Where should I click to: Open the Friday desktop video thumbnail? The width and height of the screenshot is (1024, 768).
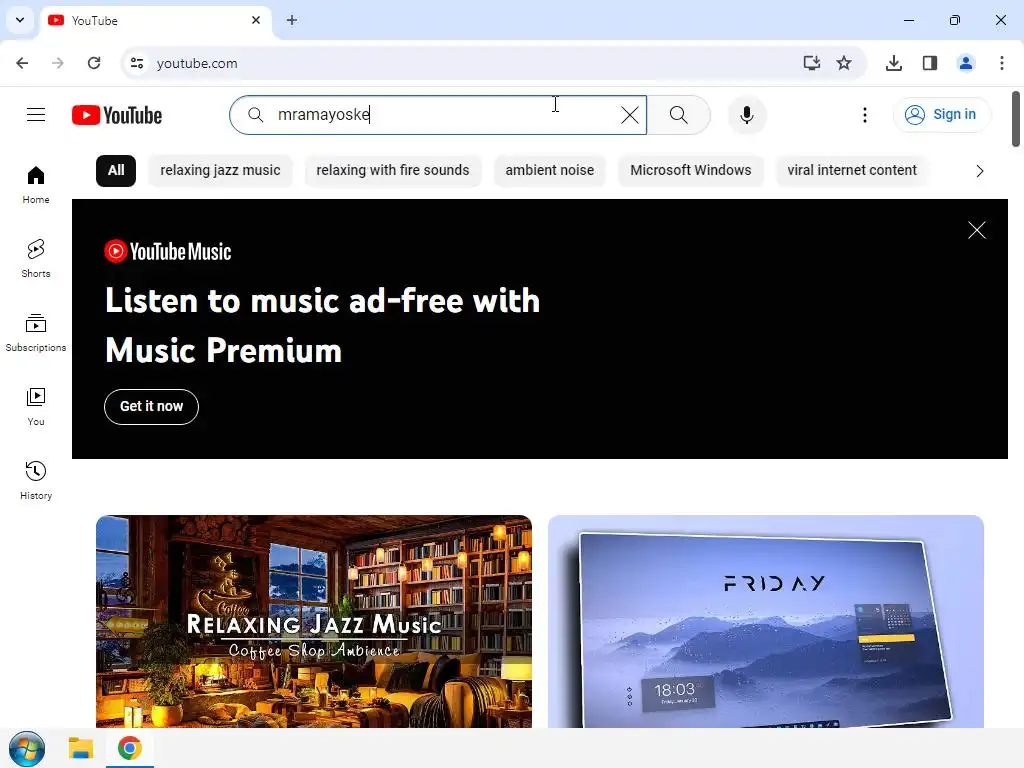(765, 621)
